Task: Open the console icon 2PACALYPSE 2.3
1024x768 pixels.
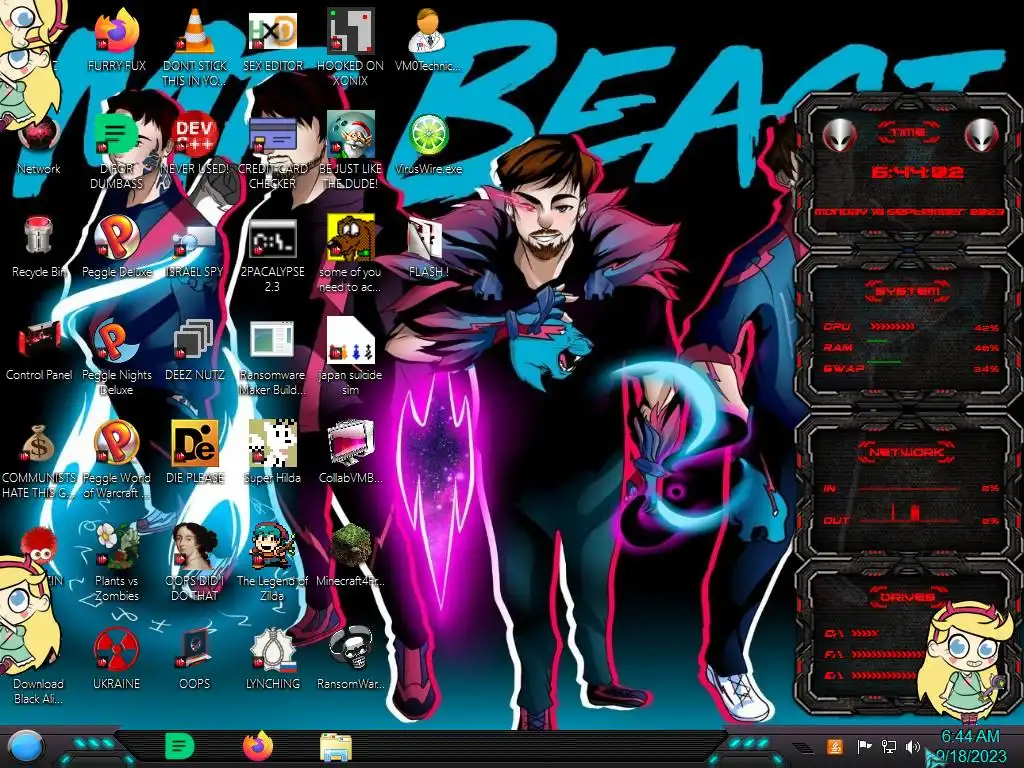Action: click(x=272, y=238)
